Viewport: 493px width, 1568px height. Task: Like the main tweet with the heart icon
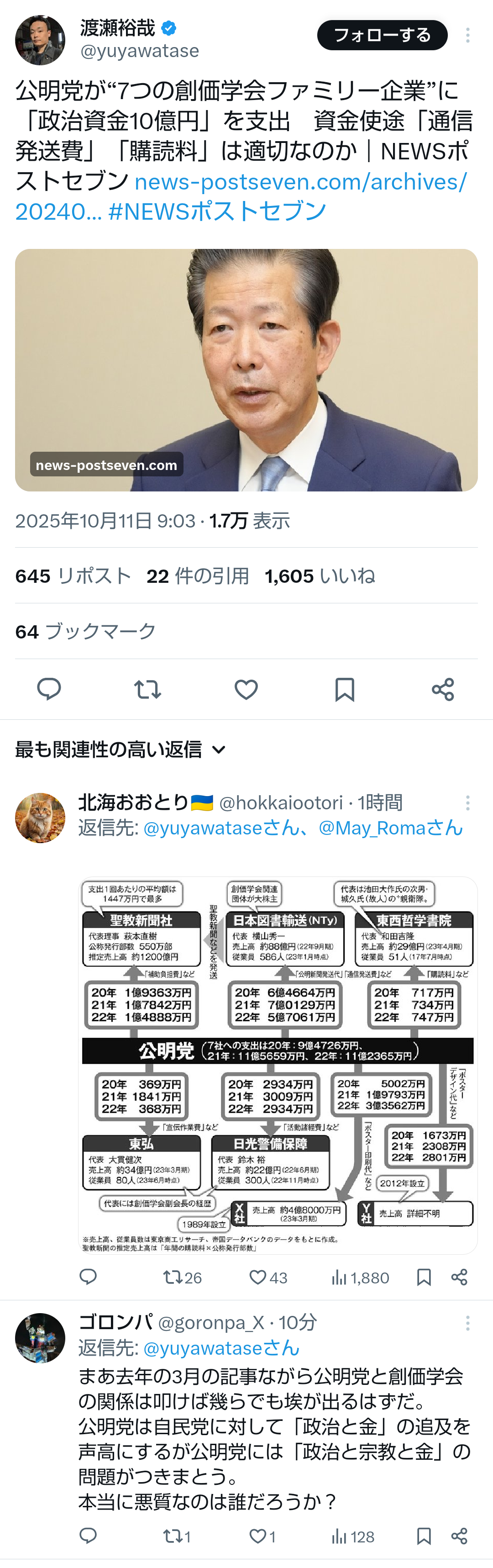[246, 689]
